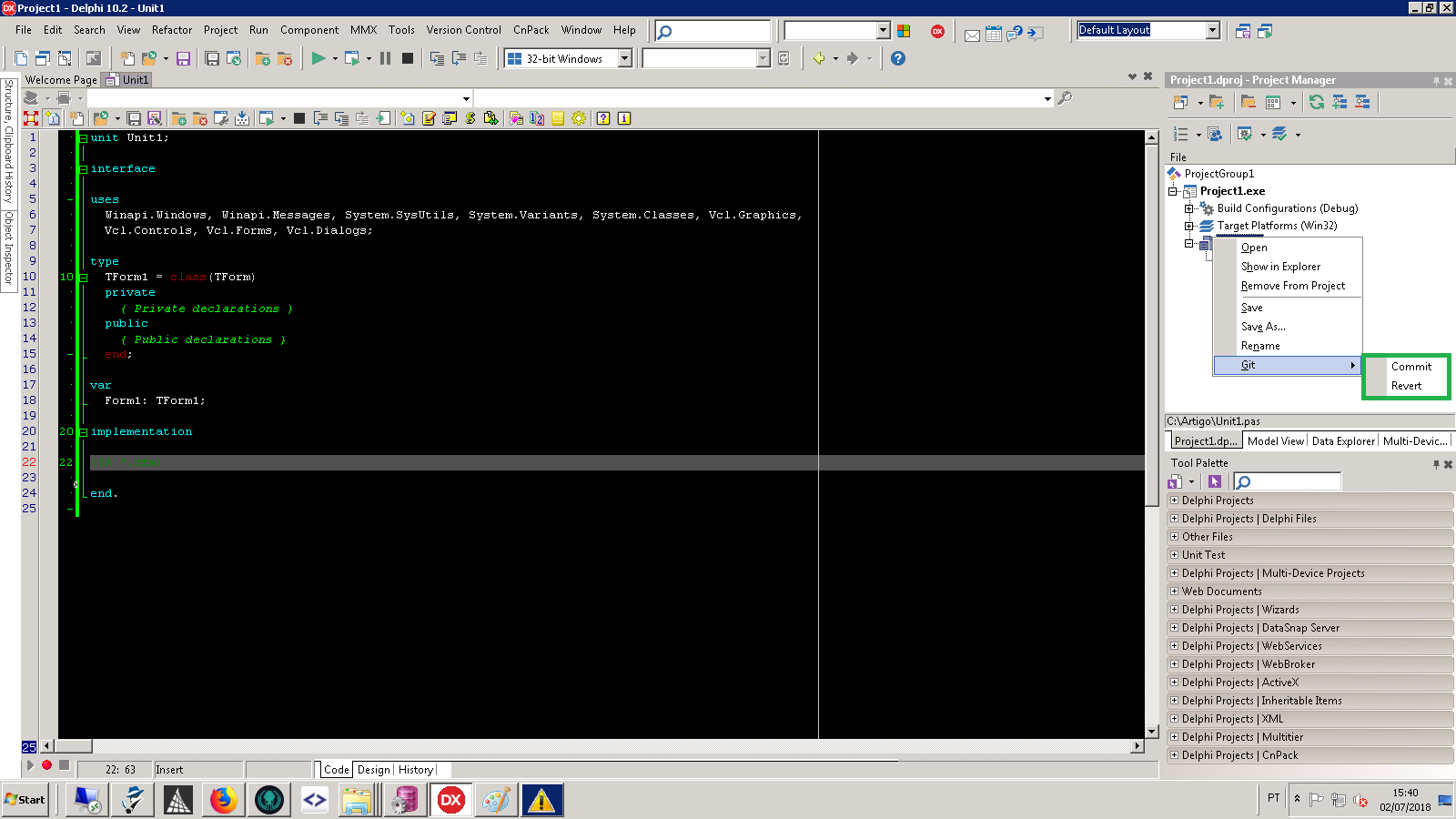Open Help using the question mark toolbar icon
The image size is (1456, 819).
pos(896,58)
